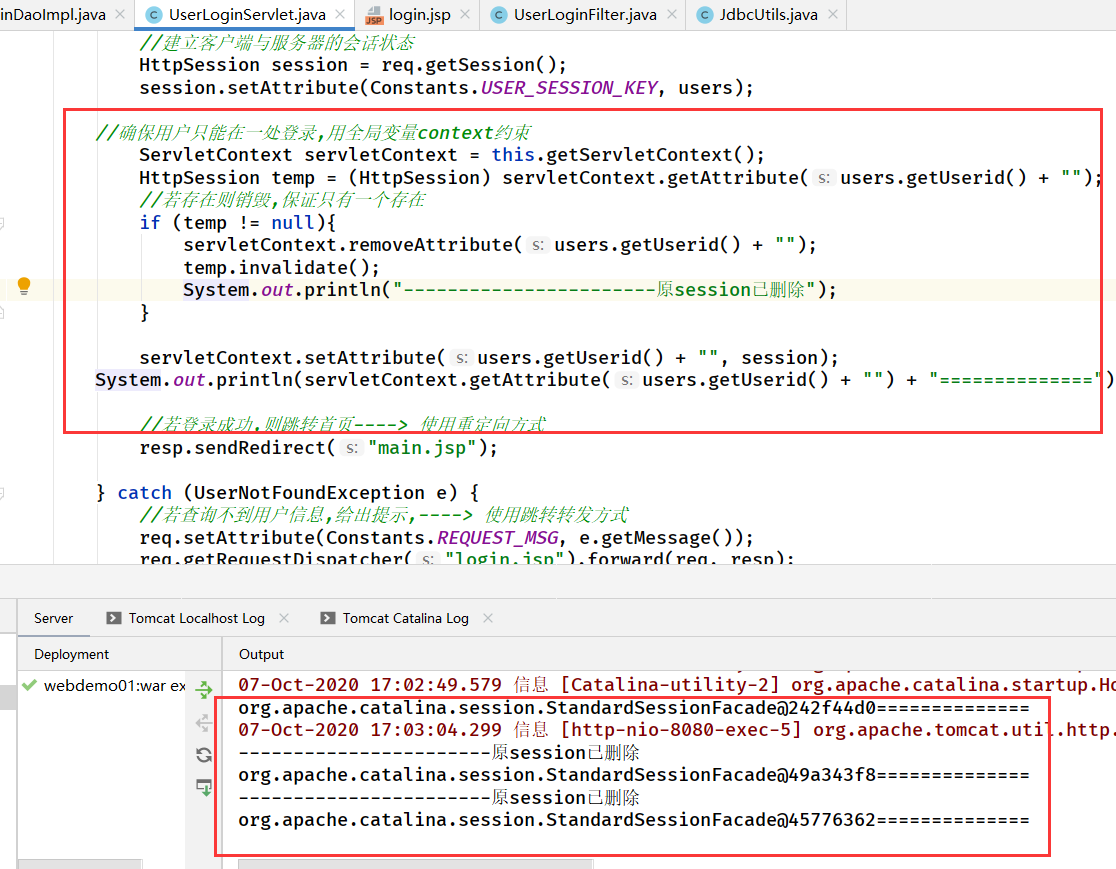Click the green checkmark deployment status icon
The width and height of the screenshot is (1116, 869).
point(29,685)
